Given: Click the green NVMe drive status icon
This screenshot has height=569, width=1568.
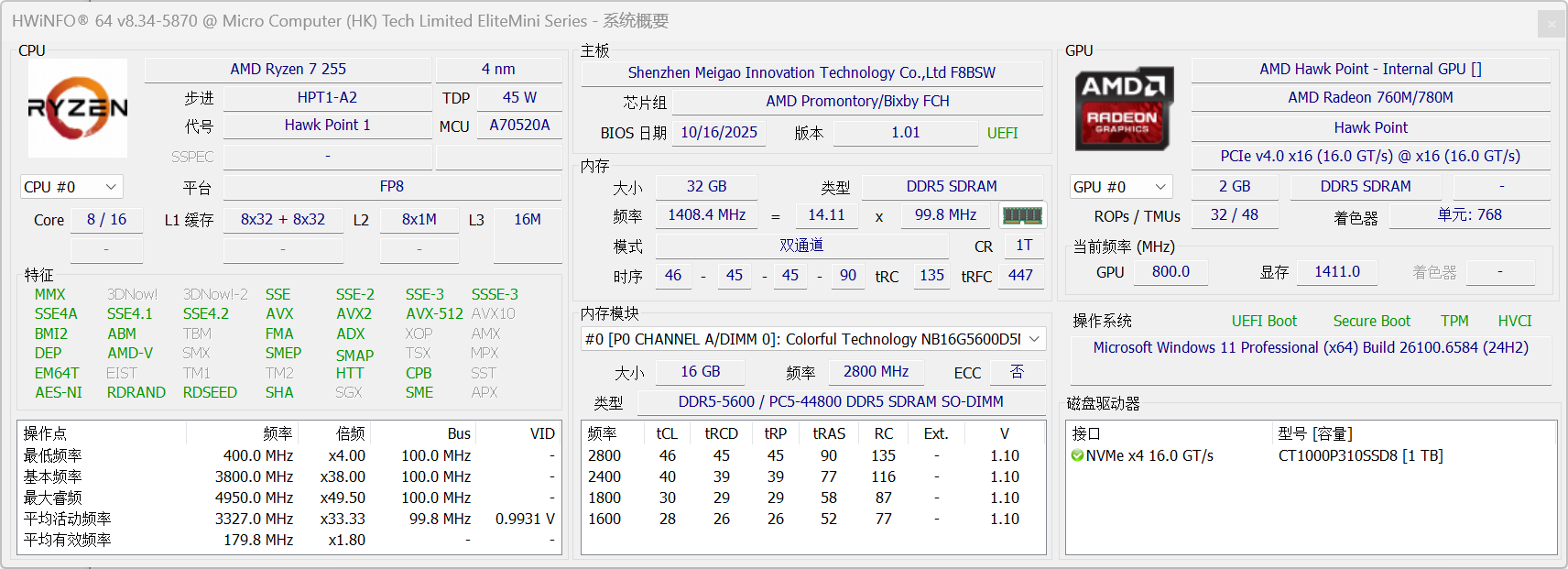Looking at the screenshot, I should pyautogui.click(x=1077, y=456).
